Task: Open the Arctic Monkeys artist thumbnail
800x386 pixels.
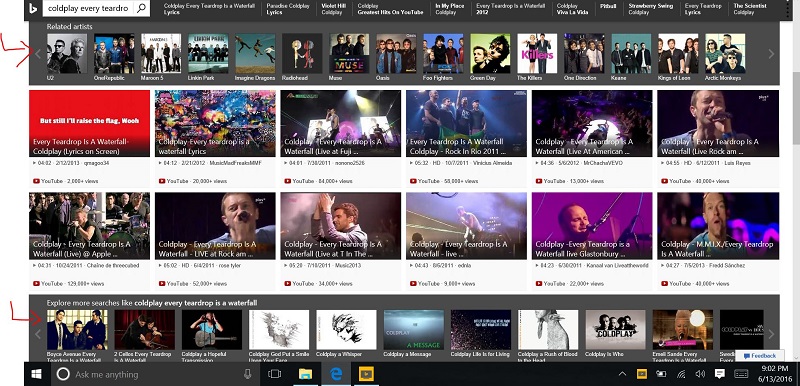Action: (725, 54)
